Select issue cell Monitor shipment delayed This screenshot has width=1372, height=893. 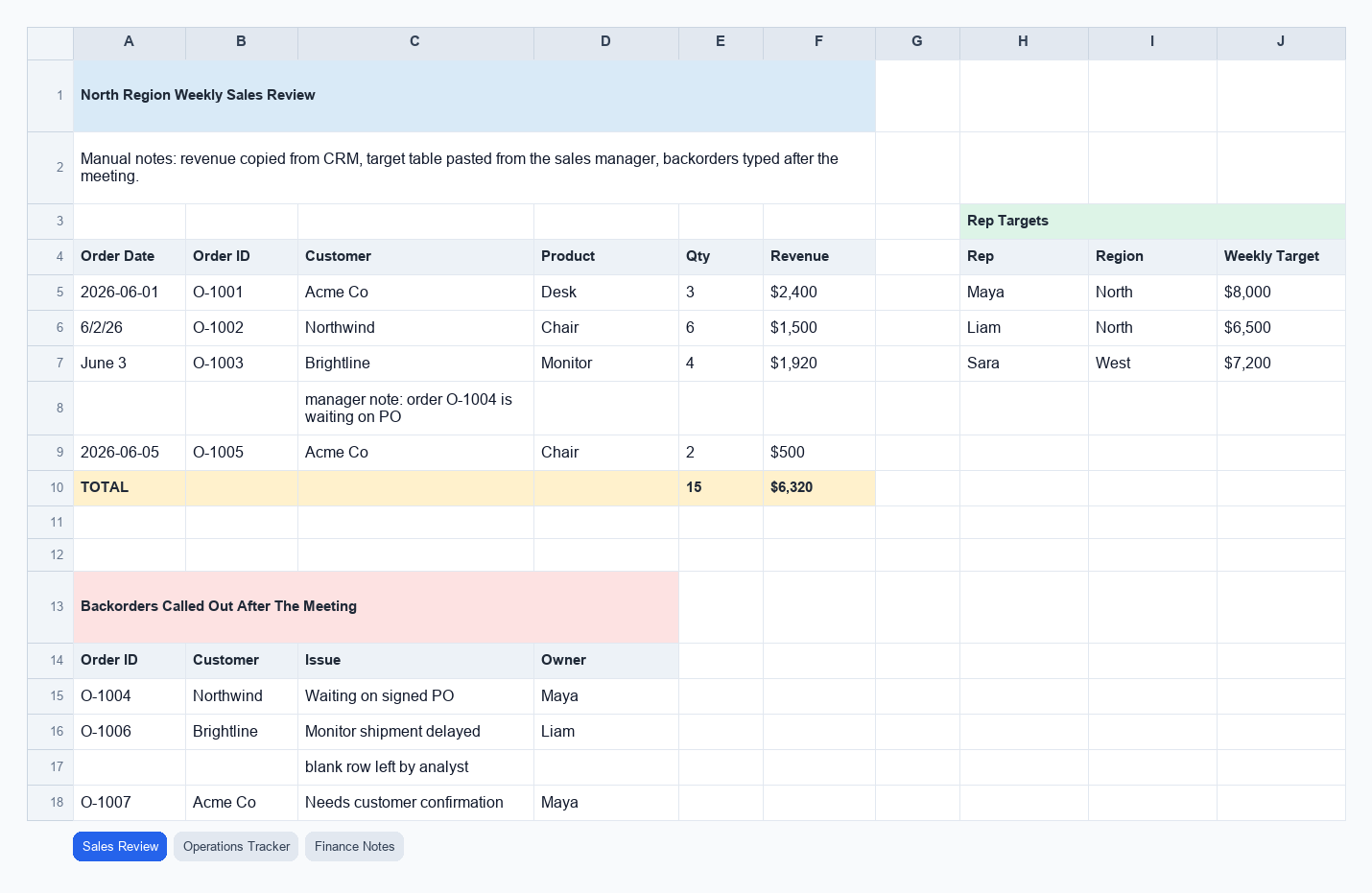coord(415,732)
